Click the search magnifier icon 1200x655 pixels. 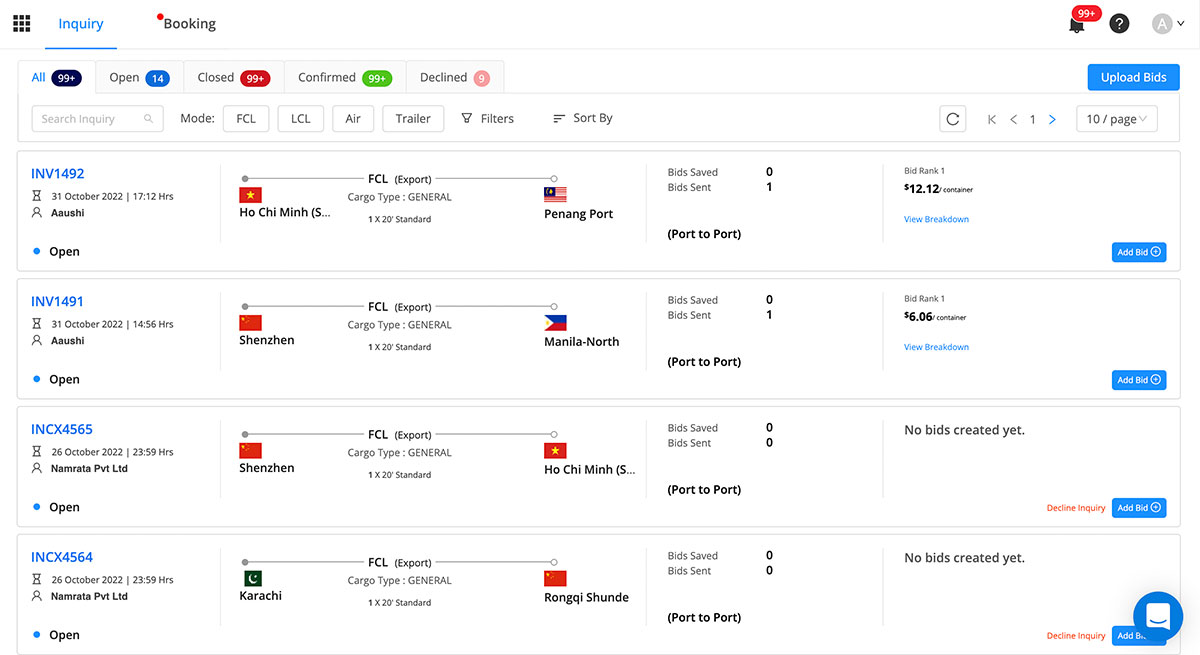[x=148, y=118]
